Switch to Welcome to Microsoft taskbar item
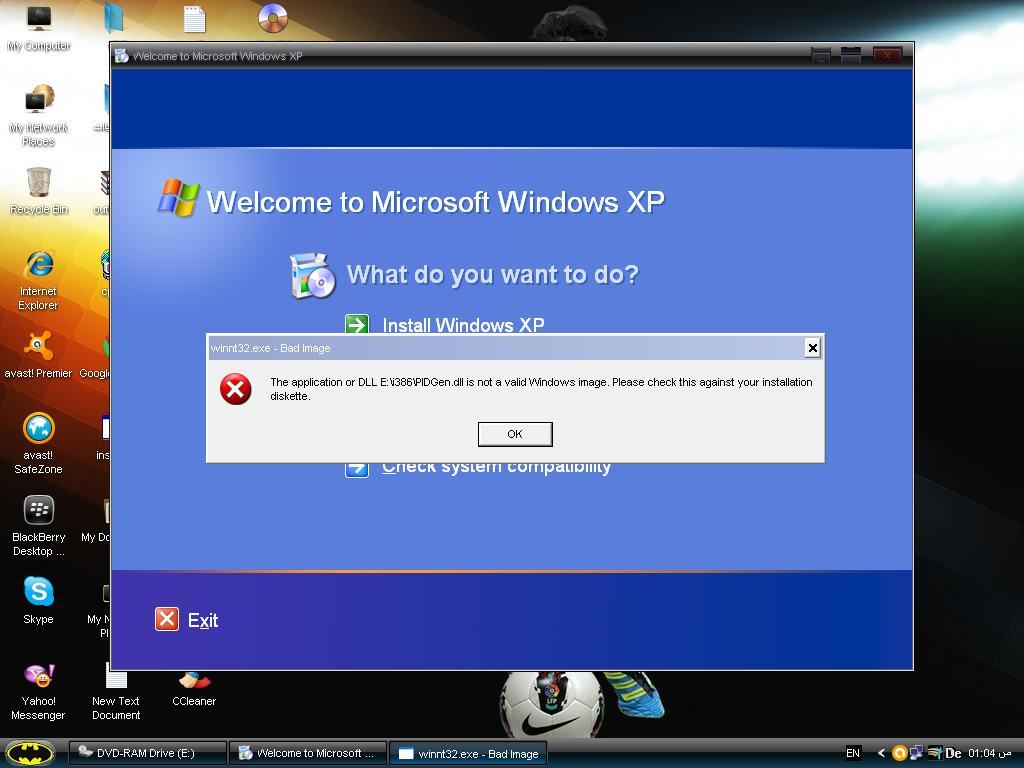This screenshot has width=1024, height=768. (x=308, y=753)
